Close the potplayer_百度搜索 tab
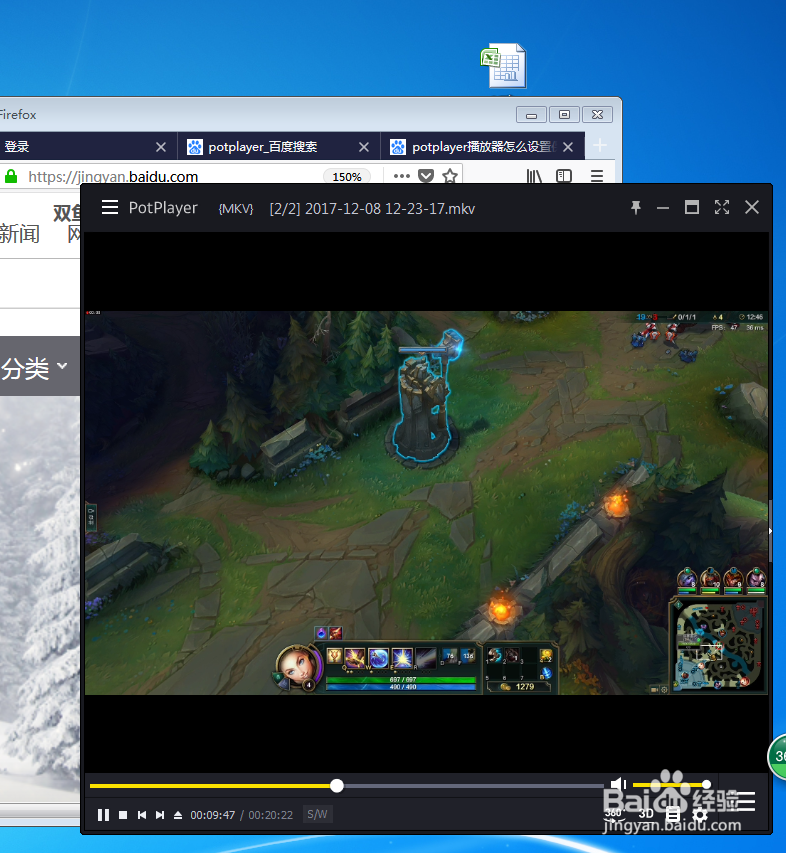The width and height of the screenshot is (786, 853). coord(364,147)
